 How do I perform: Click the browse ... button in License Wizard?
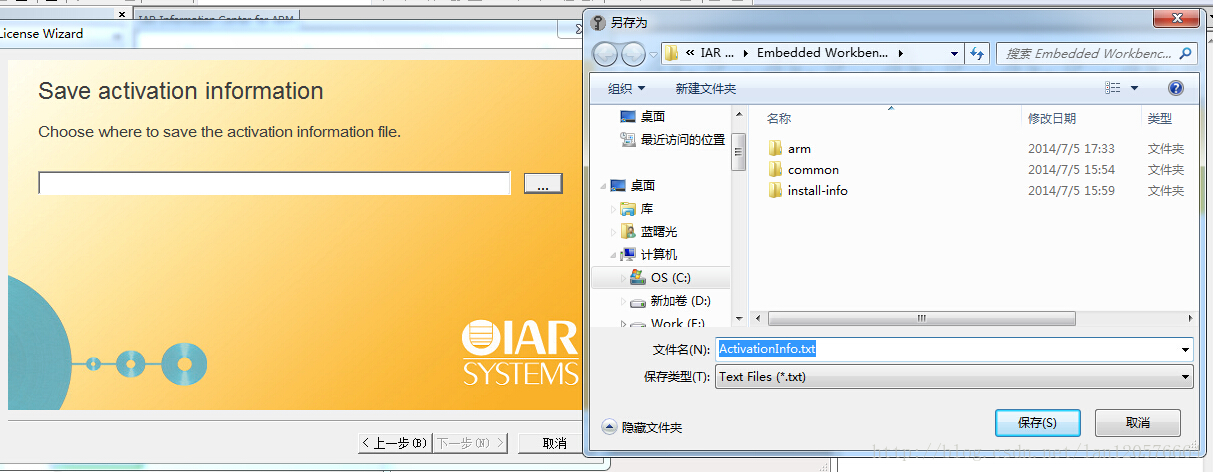[543, 184]
